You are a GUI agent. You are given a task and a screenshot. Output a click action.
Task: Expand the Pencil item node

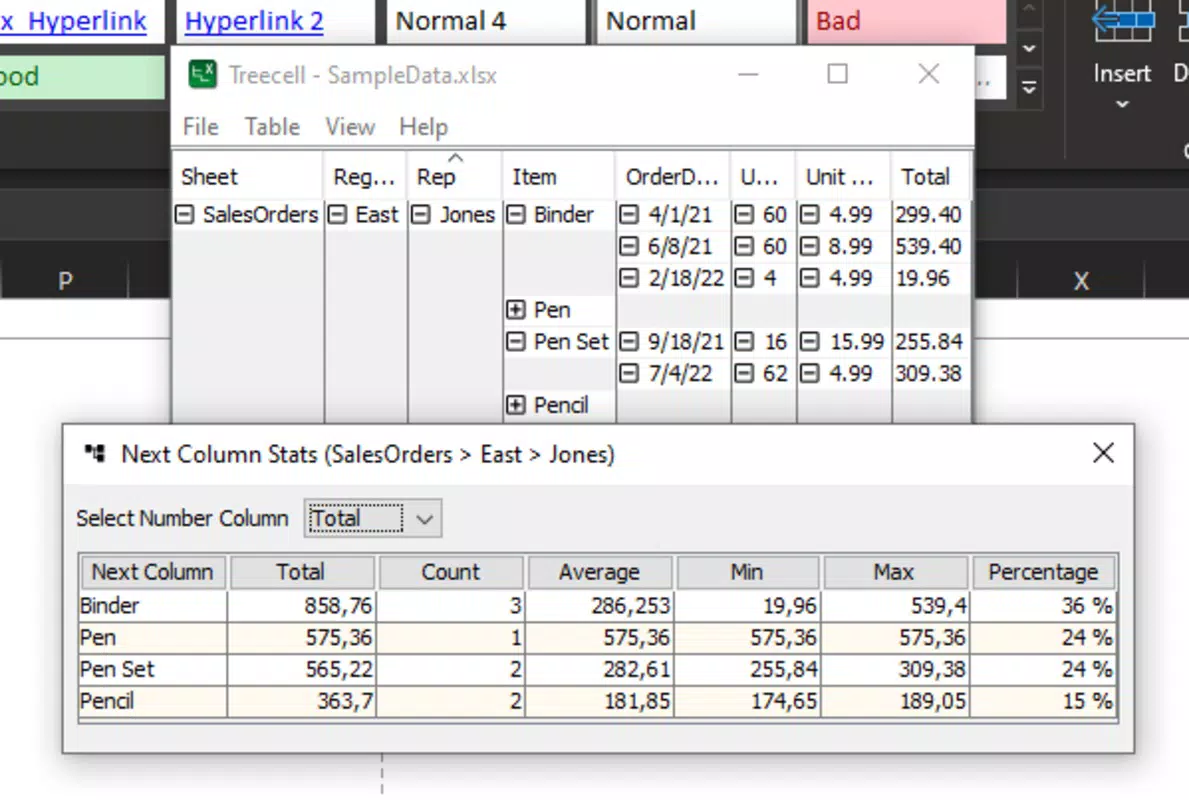tap(516, 405)
